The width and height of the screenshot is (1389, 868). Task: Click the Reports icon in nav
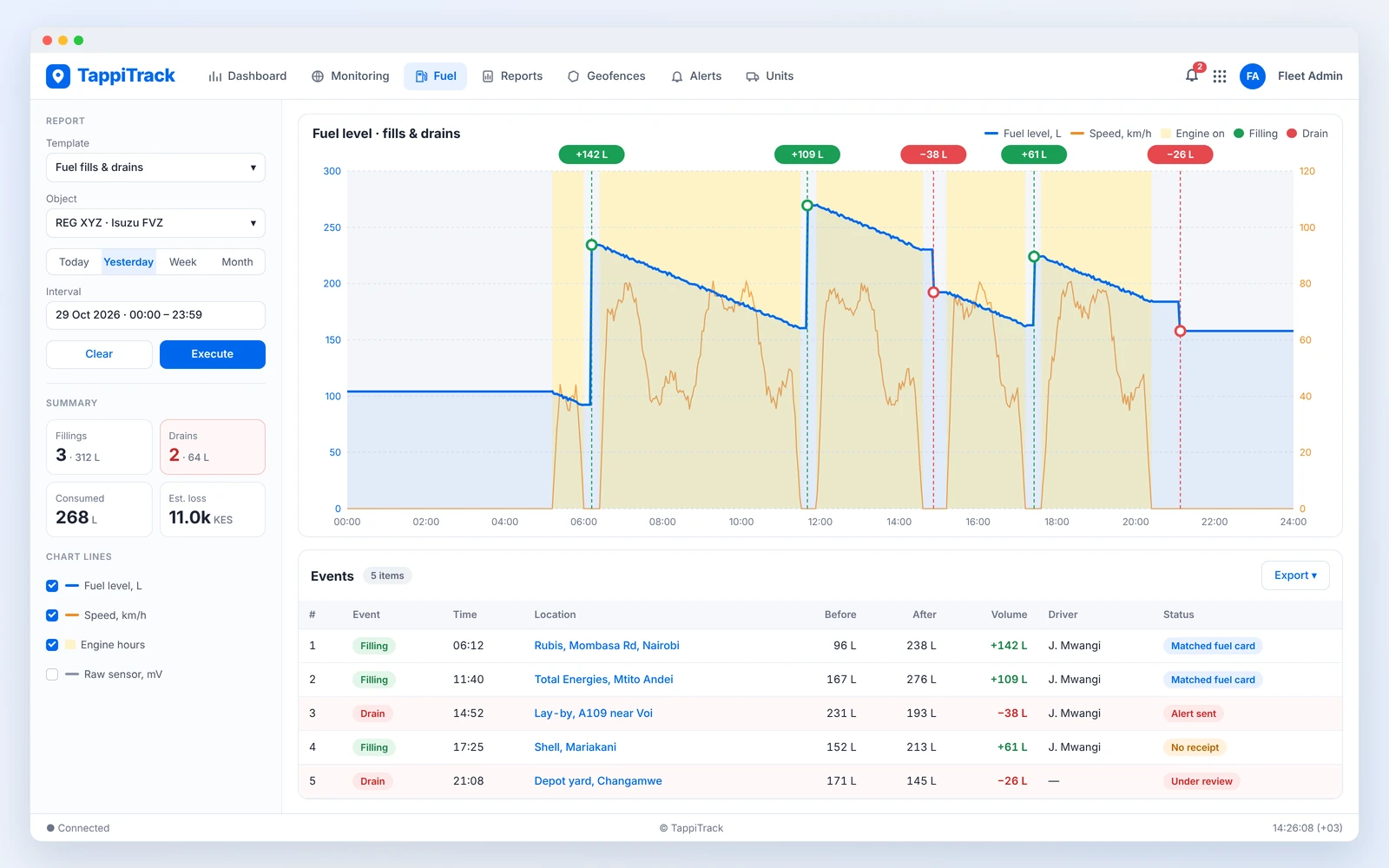488,76
